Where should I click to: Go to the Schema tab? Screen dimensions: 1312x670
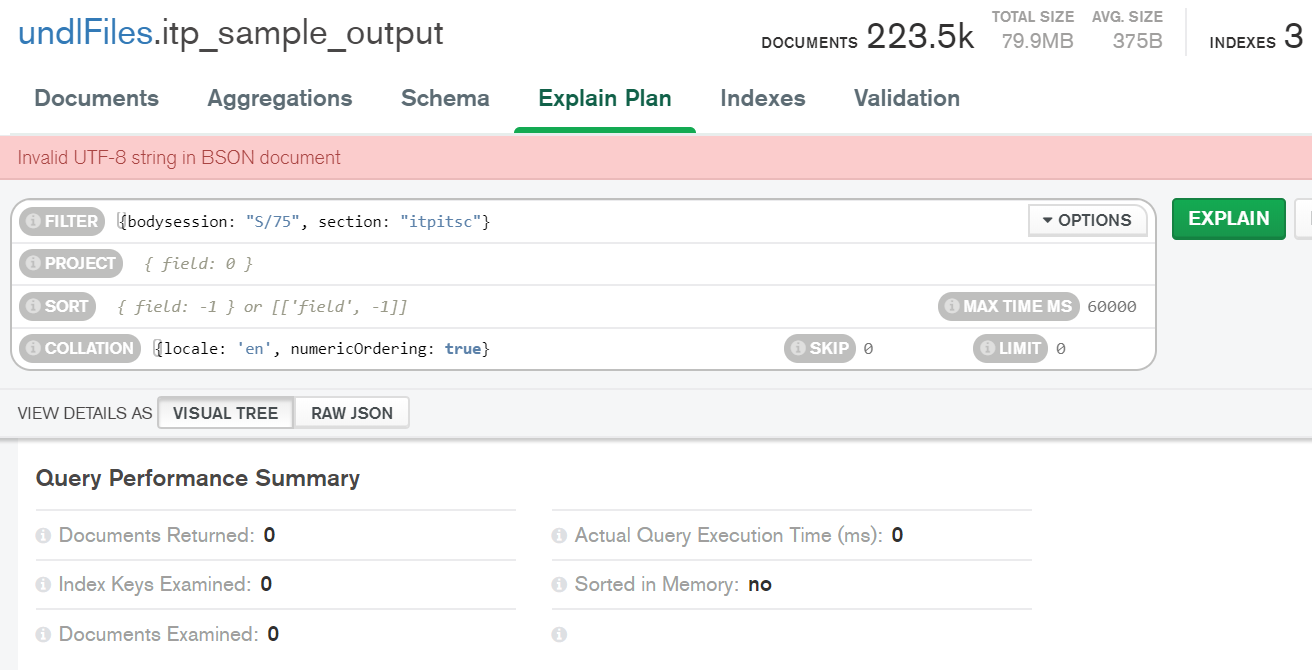pos(445,98)
